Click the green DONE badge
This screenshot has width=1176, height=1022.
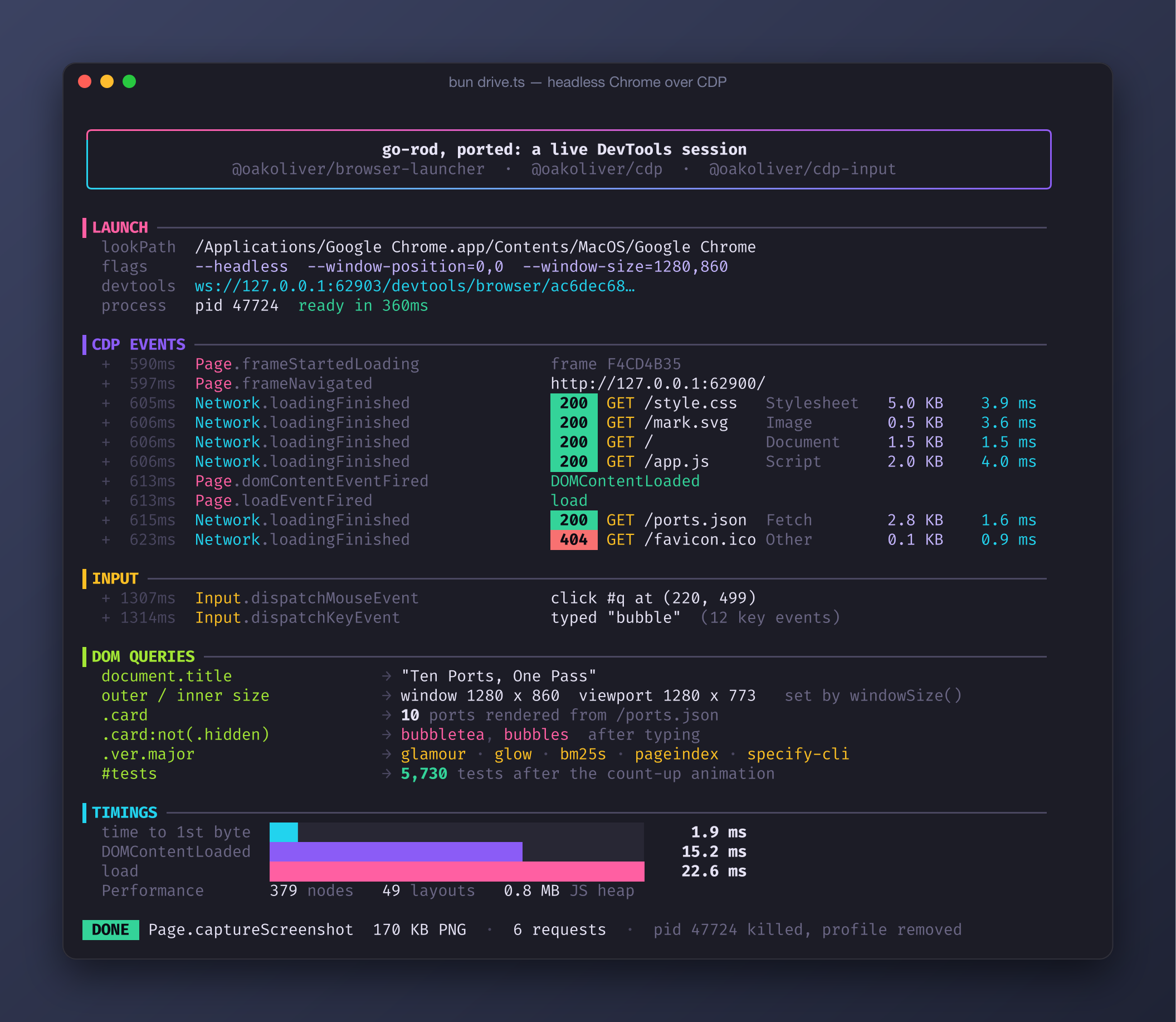point(110,929)
